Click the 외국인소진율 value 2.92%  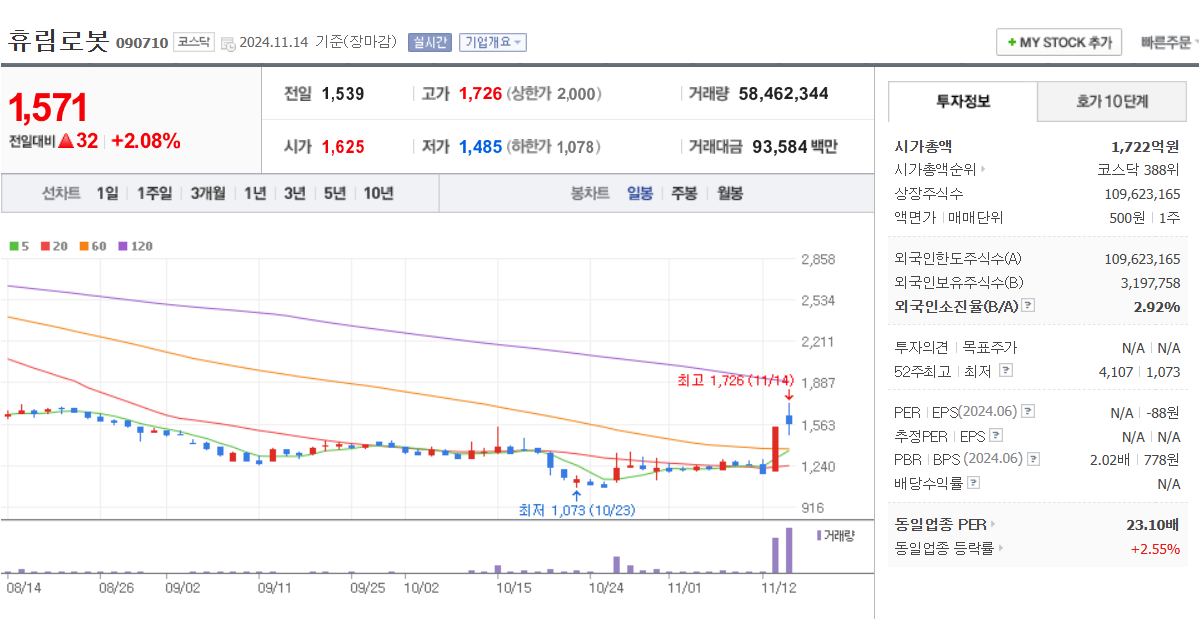click(x=1156, y=306)
